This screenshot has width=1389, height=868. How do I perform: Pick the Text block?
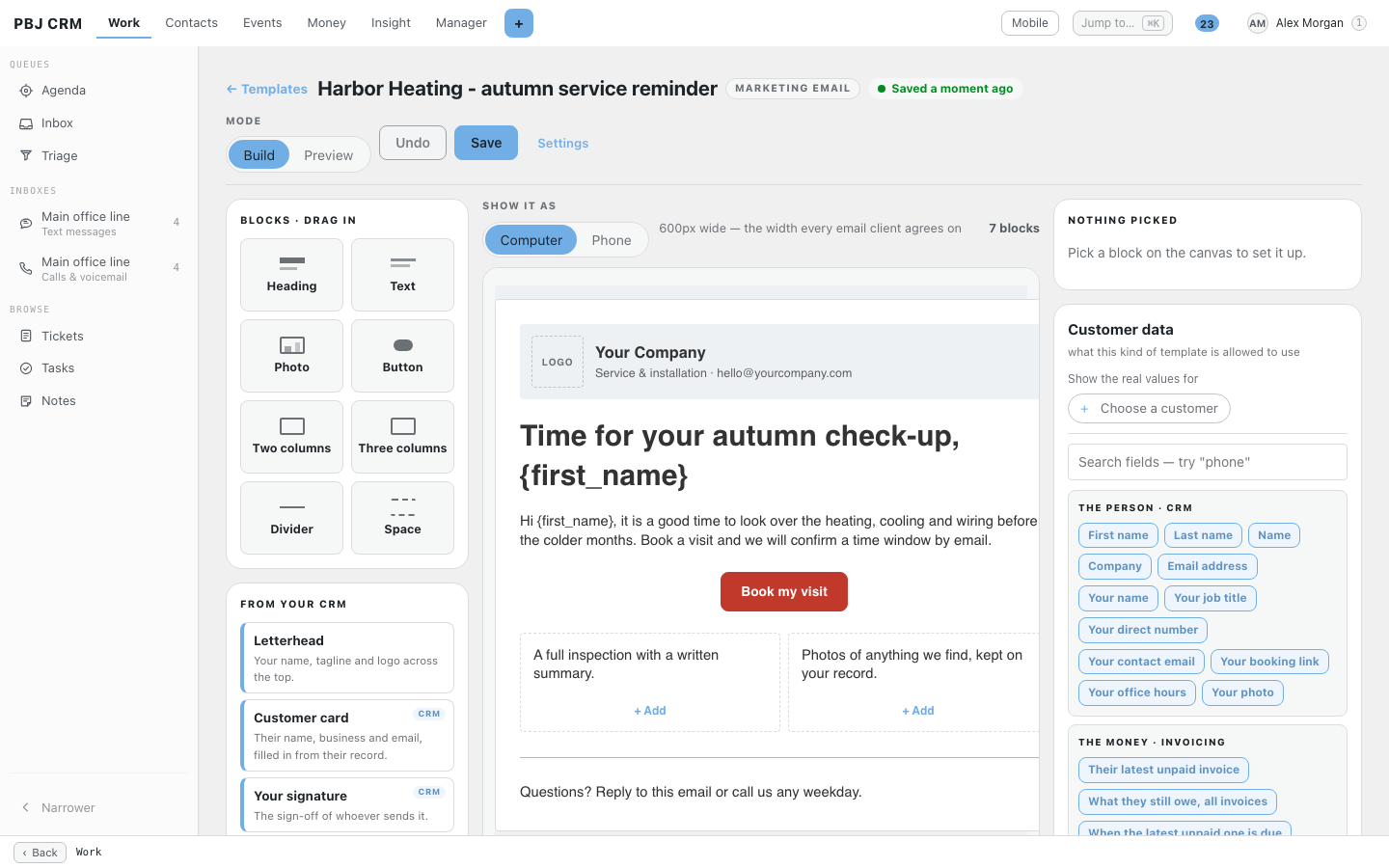click(x=402, y=275)
